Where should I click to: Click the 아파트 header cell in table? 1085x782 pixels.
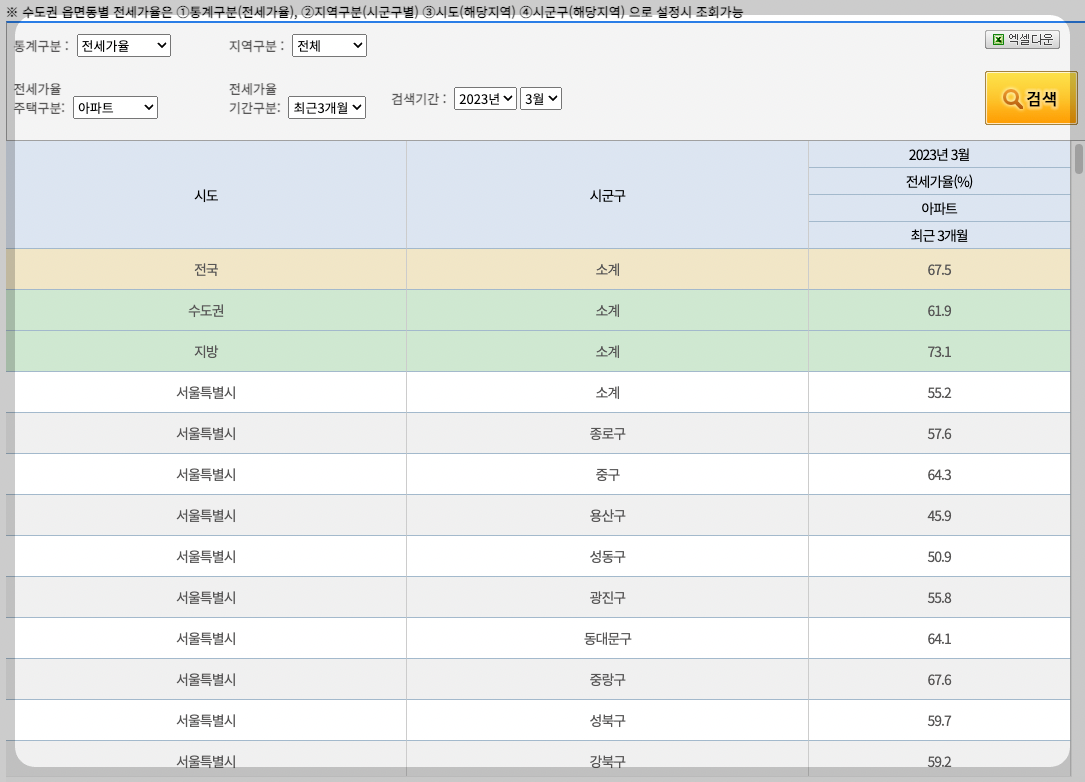point(939,208)
